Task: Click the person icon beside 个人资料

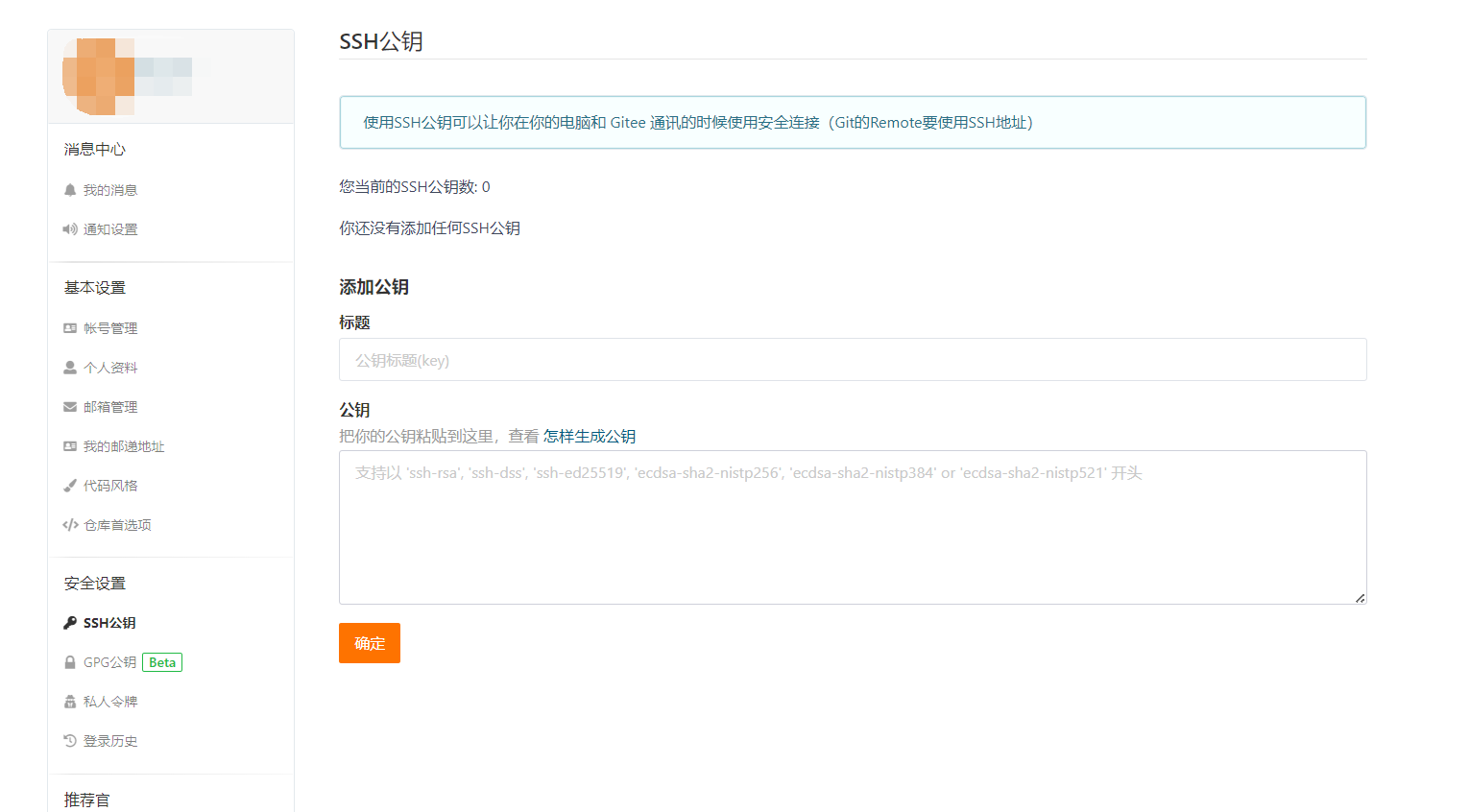Action: (70, 368)
